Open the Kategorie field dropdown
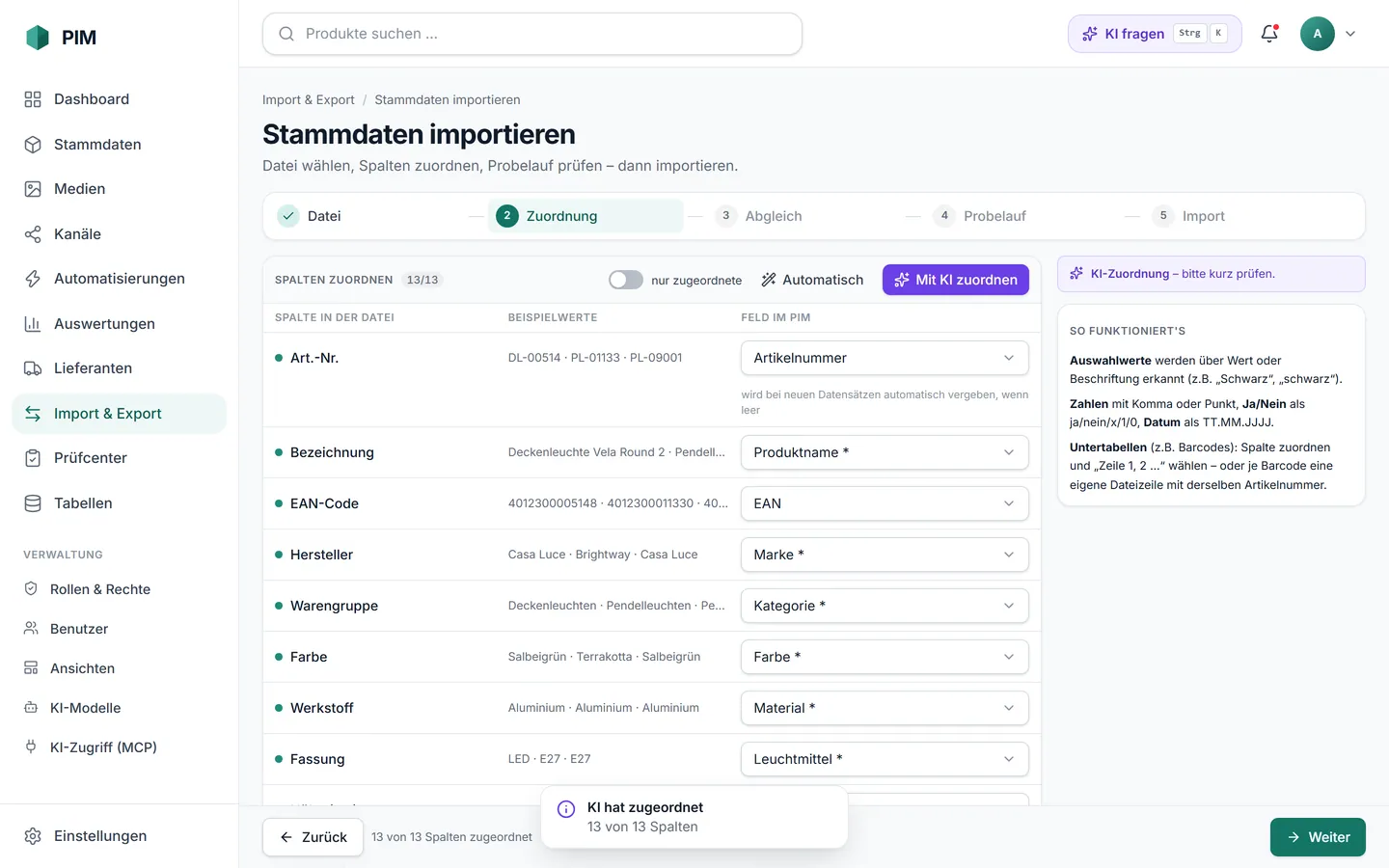 [885, 606]
